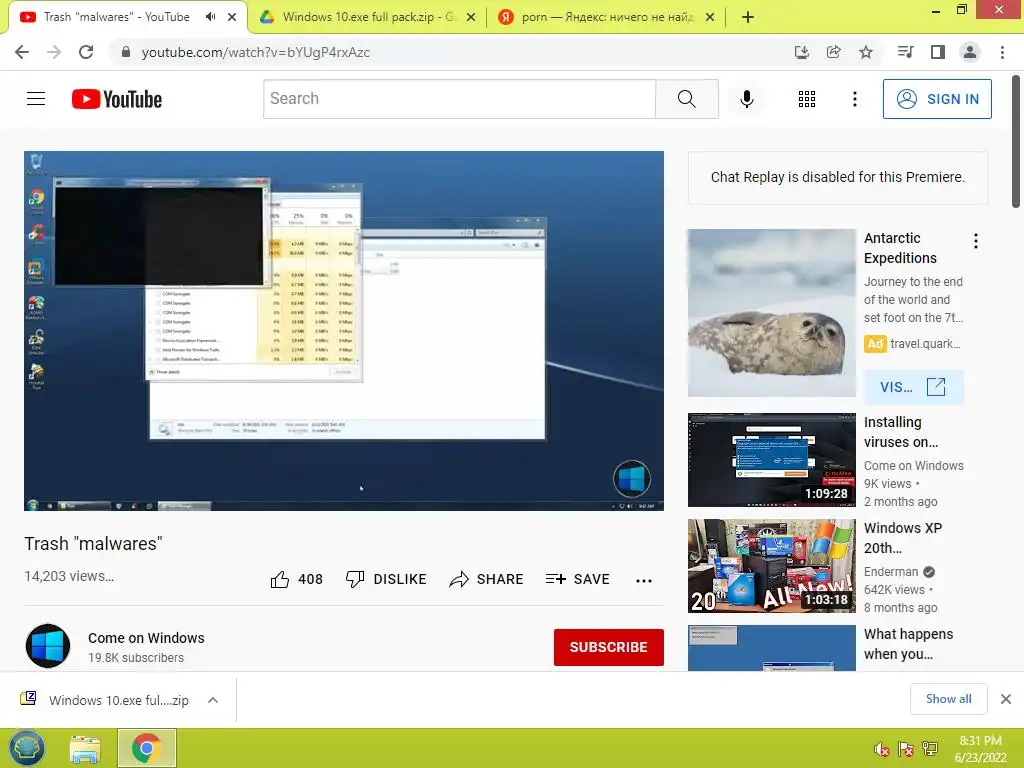Click the VIS... ad visit button
The image size is (1024, 768).
[914, 387]
